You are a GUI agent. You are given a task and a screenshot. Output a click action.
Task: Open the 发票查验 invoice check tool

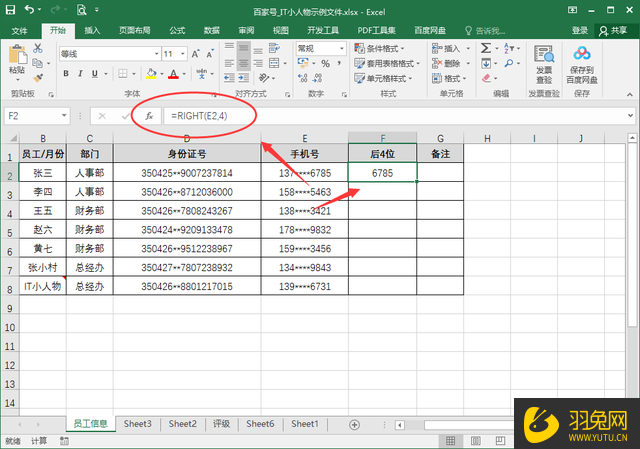click(544, 64)
